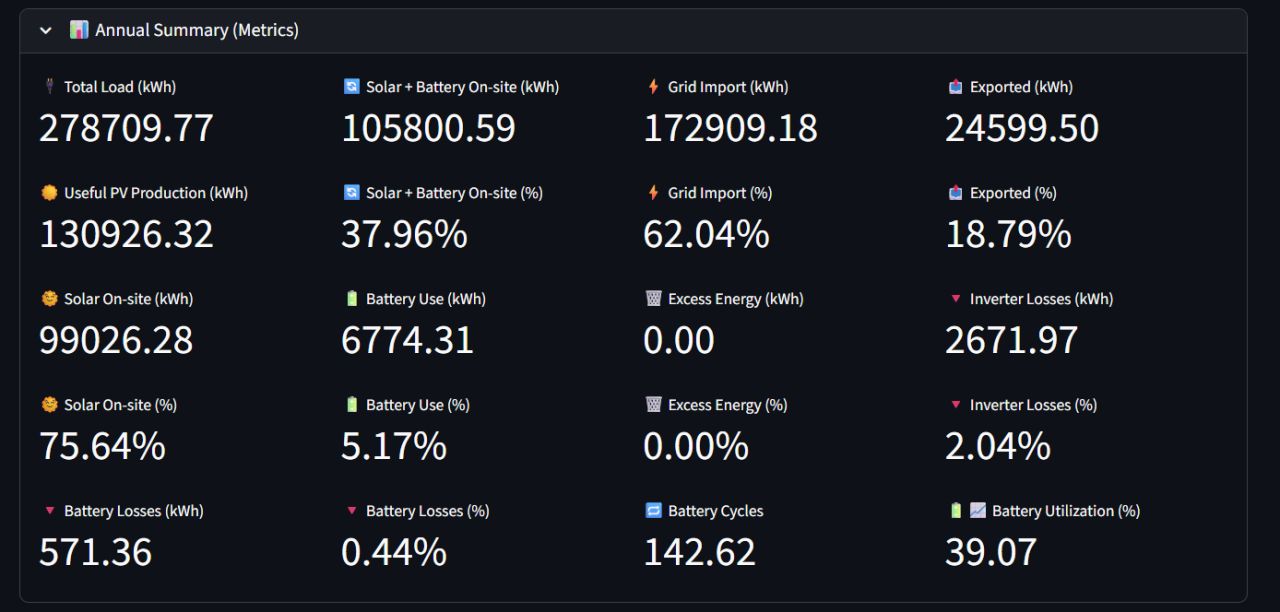
Task: Click the value 105800.59
Action: pyautogui.click(x=428, y=129)
